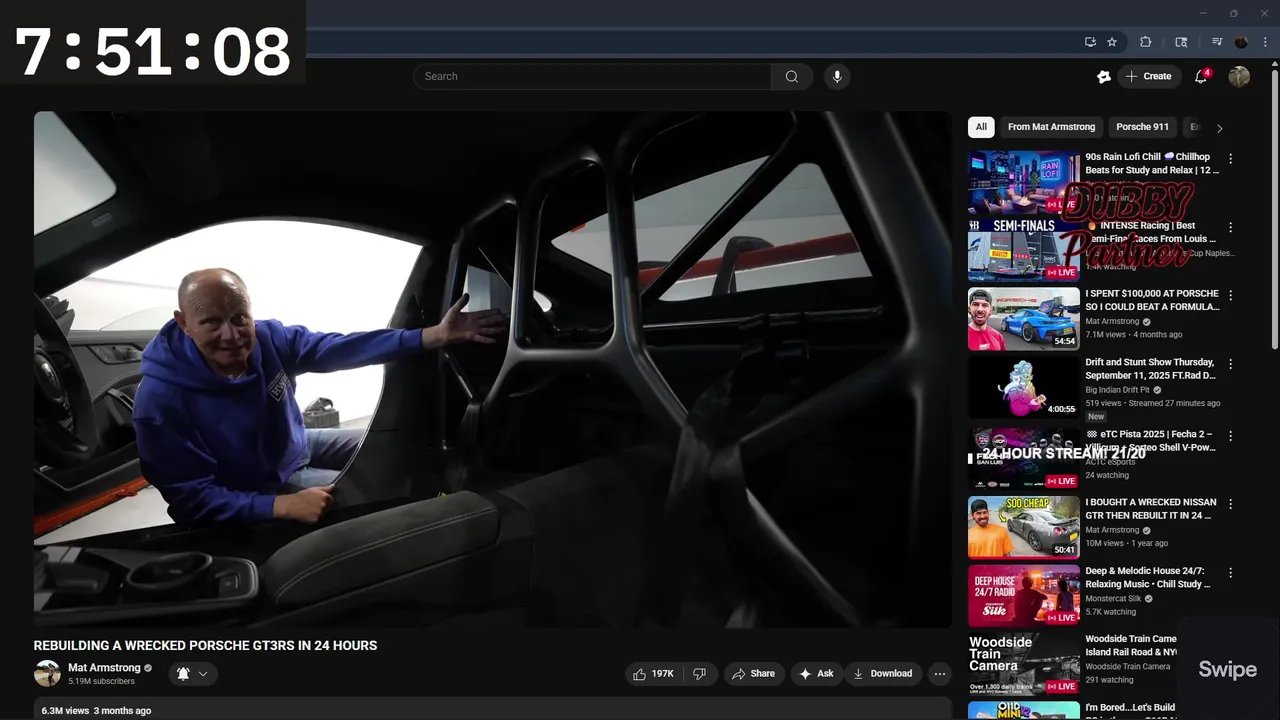Click Monstercat Silk channel name
This screenshot has height=720, width=1280.
[1115, 598]
